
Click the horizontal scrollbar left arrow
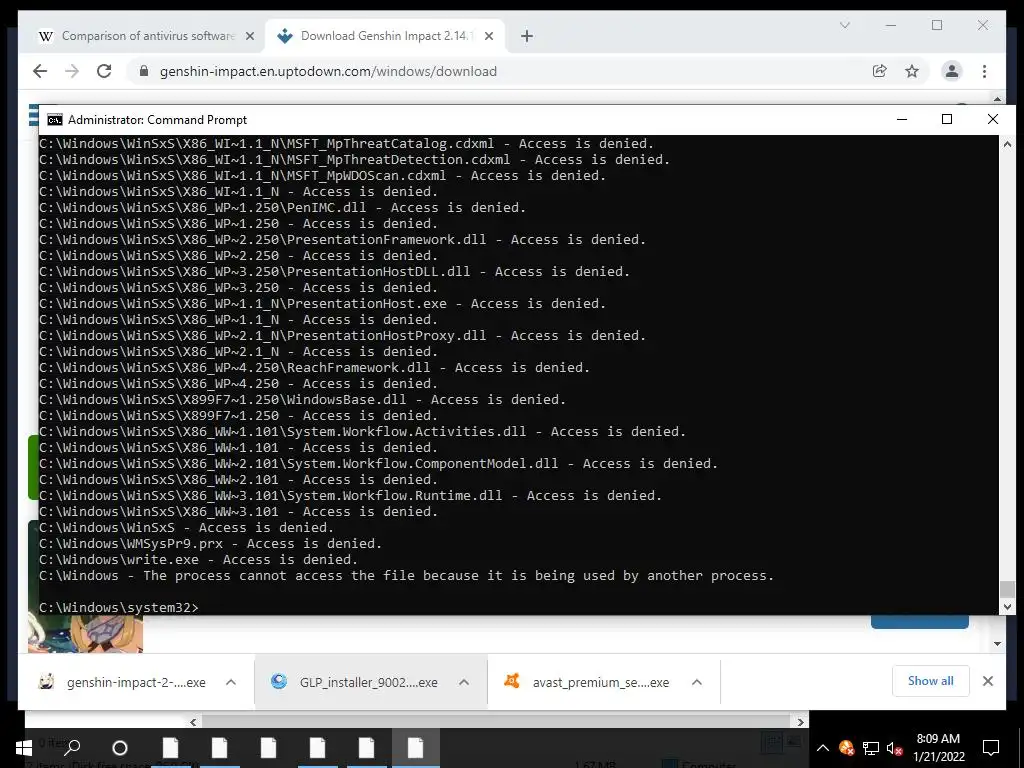tap(193, 722)
